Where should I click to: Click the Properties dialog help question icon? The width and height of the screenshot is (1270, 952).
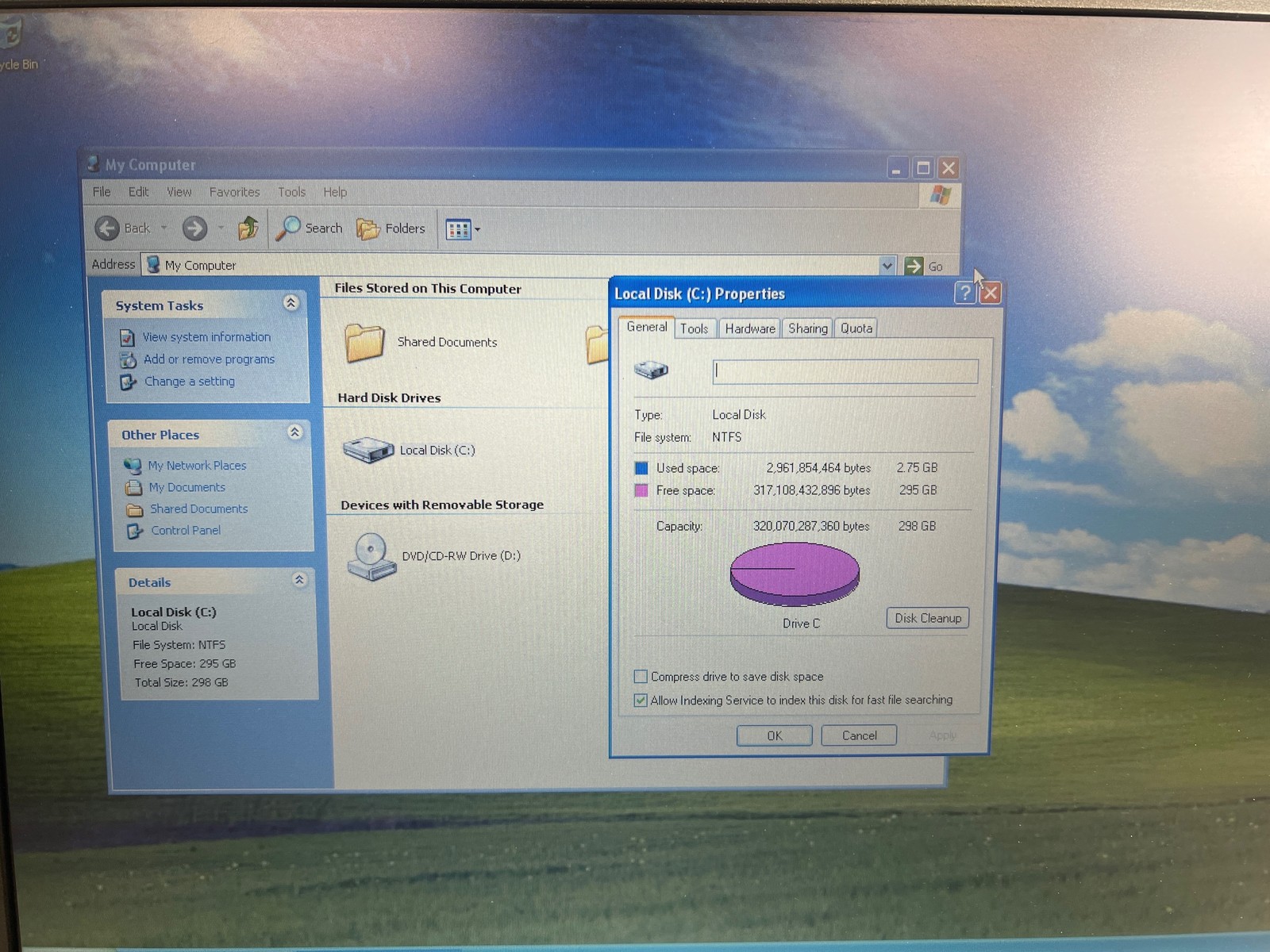(x=964, y=293)
